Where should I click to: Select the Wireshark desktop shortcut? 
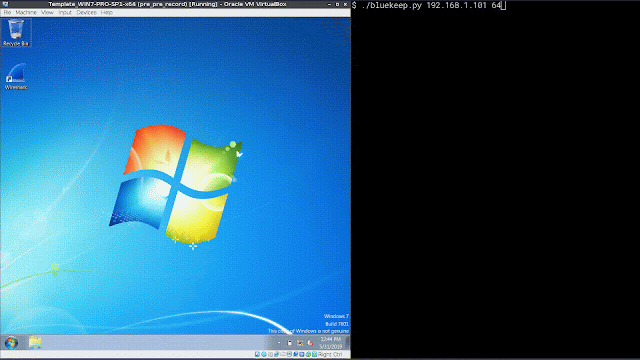click(16, 77)
